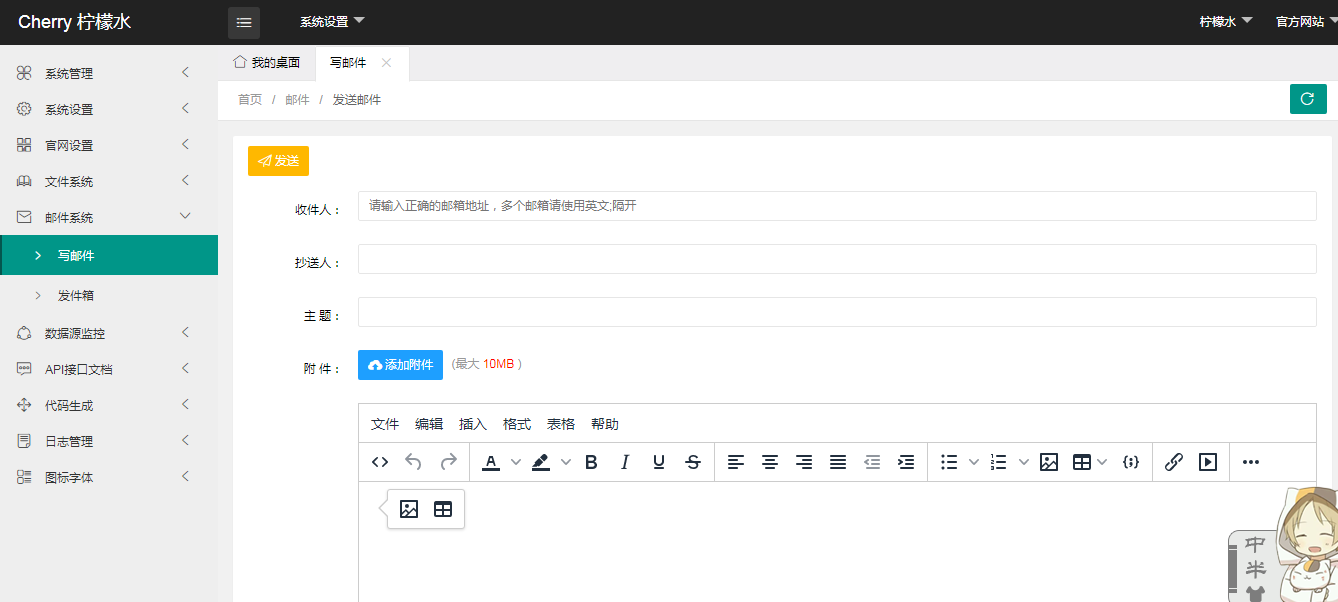Screen dimensions: 1338x602
Task: Open the 官方网站 dropdown
Action: click(1306, 22)
